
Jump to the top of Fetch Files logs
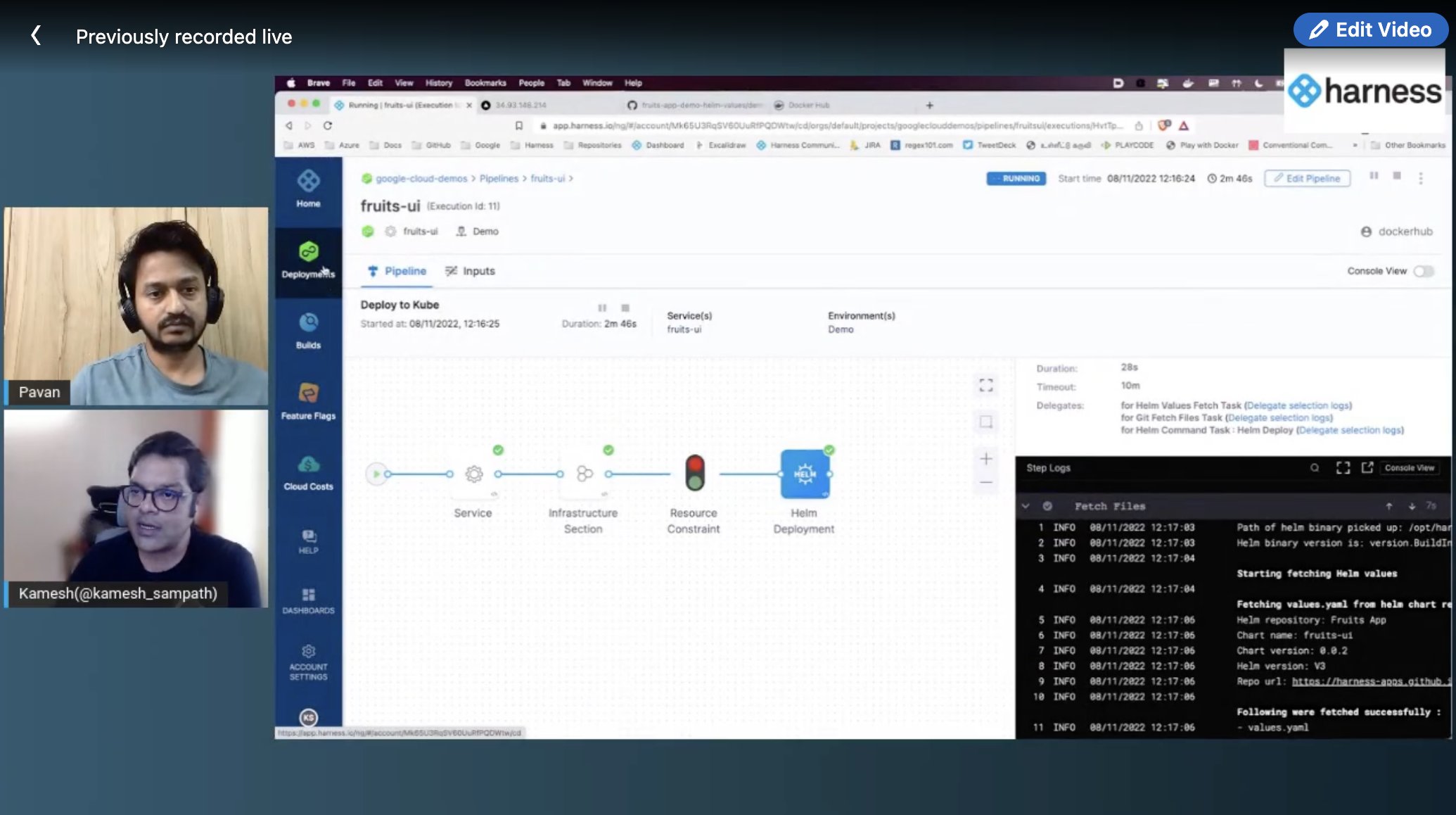click(x=1388, y=506)
